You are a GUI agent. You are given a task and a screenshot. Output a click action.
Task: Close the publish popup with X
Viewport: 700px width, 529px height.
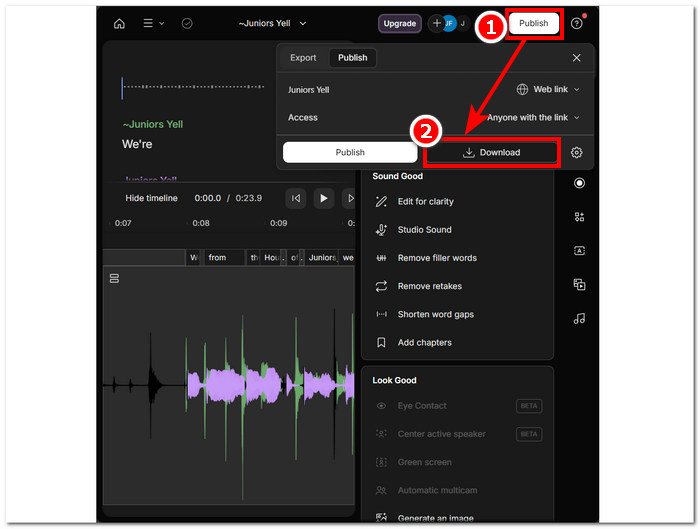(x=576, y=58)
